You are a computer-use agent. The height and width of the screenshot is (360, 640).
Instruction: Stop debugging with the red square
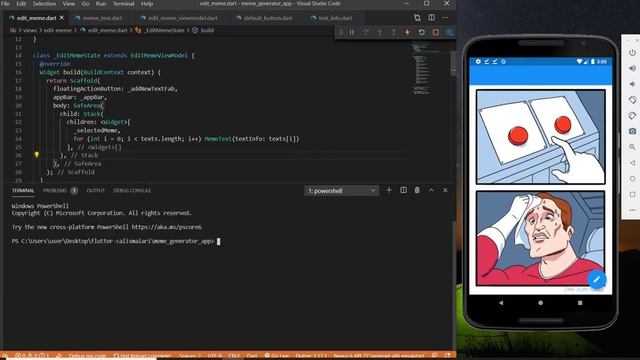[x=436, y=32]
